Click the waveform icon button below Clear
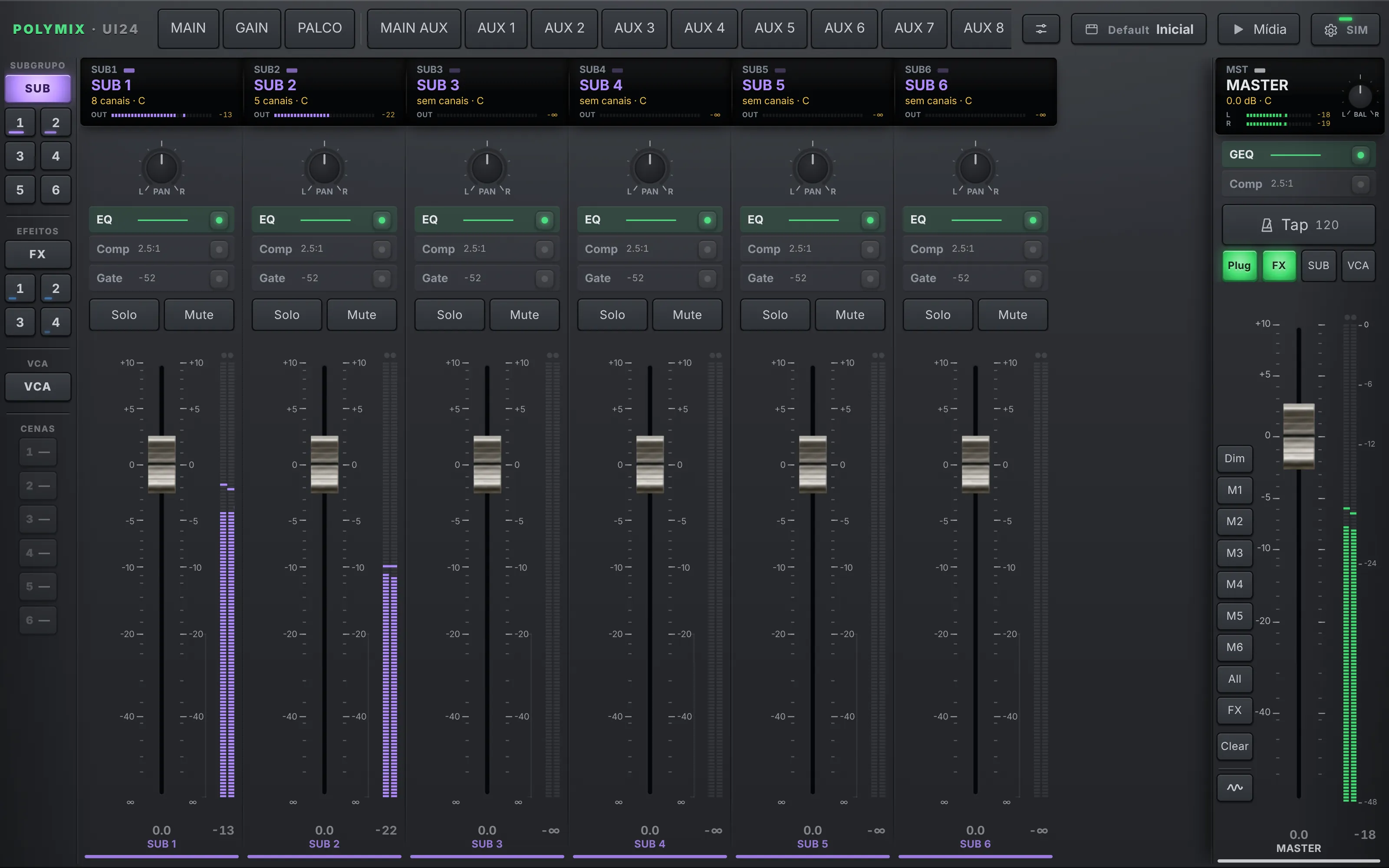1389x868 pixels. tap(1234, 787)
